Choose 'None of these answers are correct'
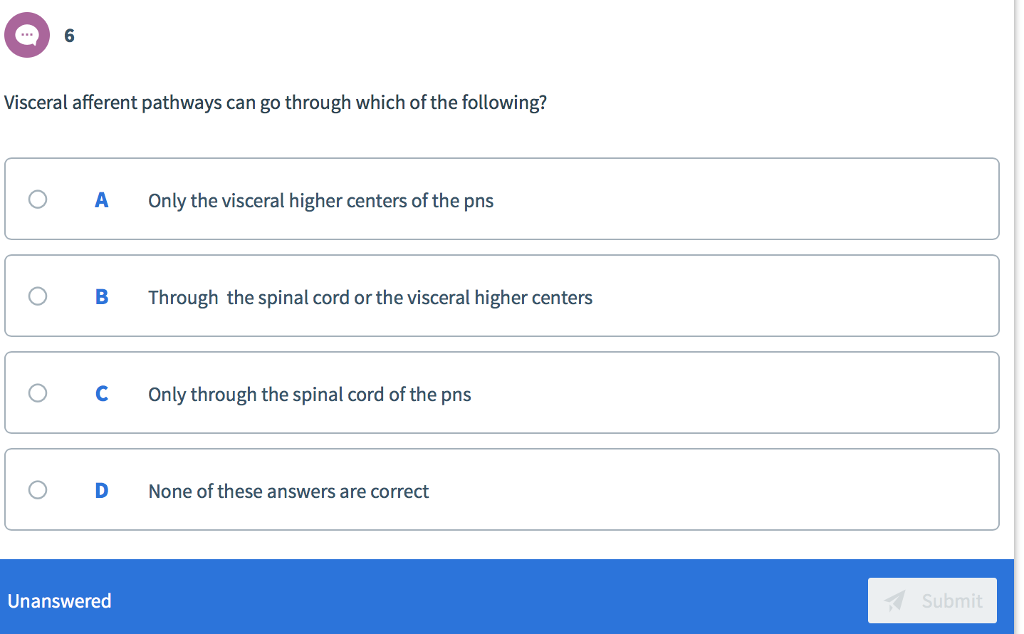This screenshot has height=634, width=1024. [288, 491]
